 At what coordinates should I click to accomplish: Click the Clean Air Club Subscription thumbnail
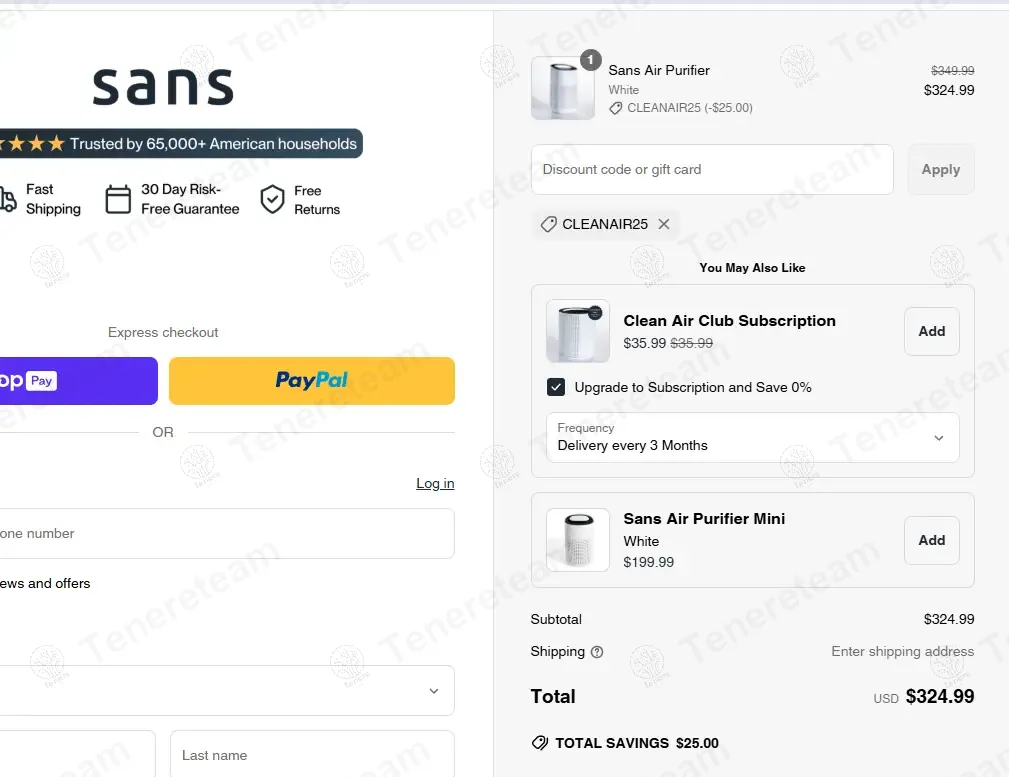click(578, 331)
